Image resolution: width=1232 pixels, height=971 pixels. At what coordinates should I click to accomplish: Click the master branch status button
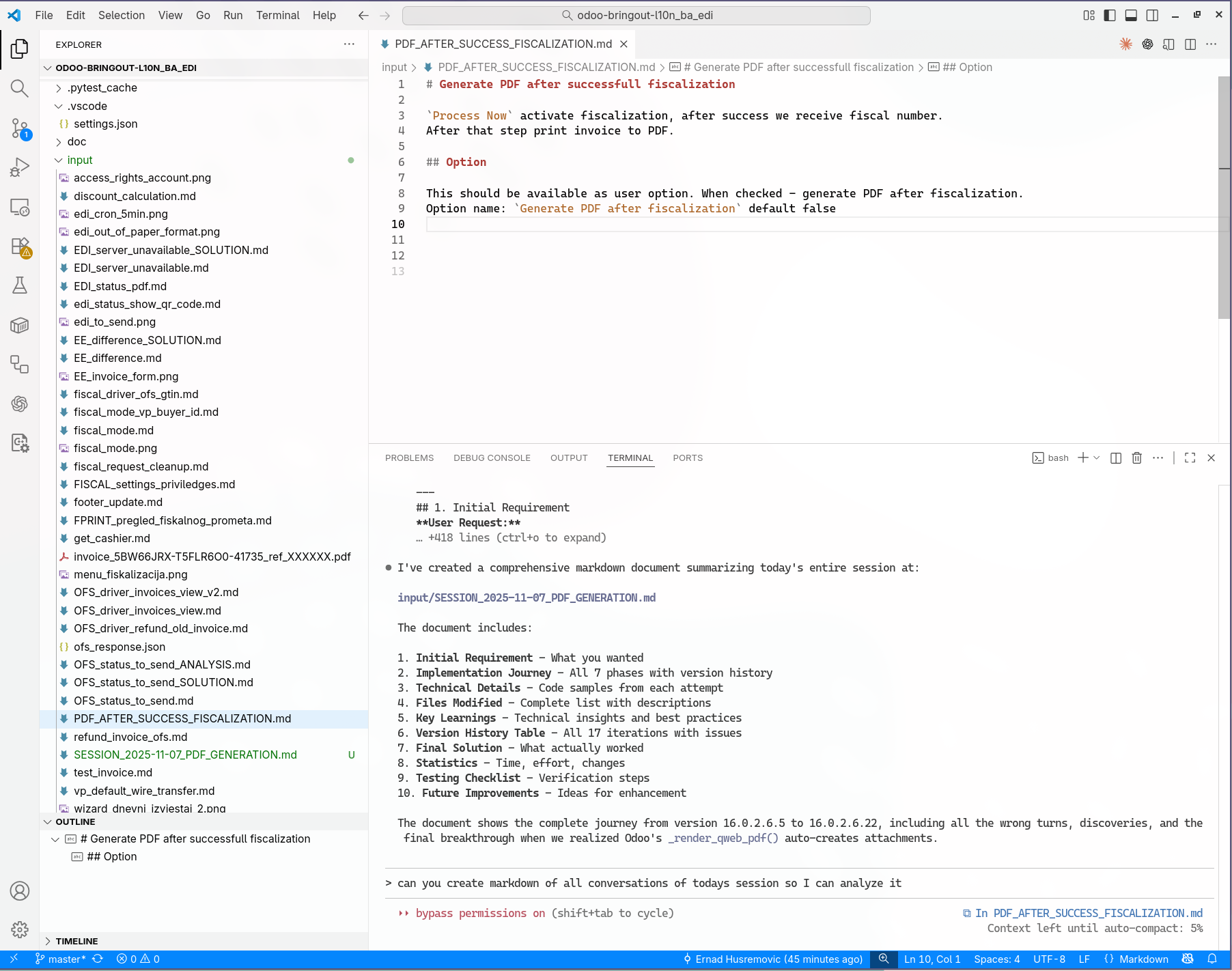61,959
